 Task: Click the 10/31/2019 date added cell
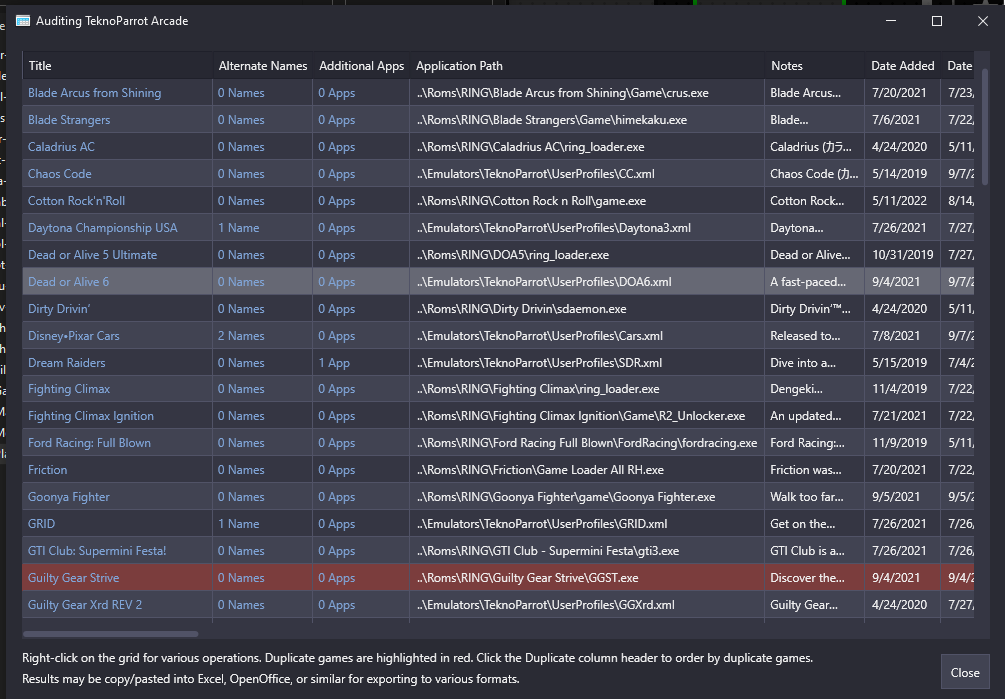pos(902,254)
